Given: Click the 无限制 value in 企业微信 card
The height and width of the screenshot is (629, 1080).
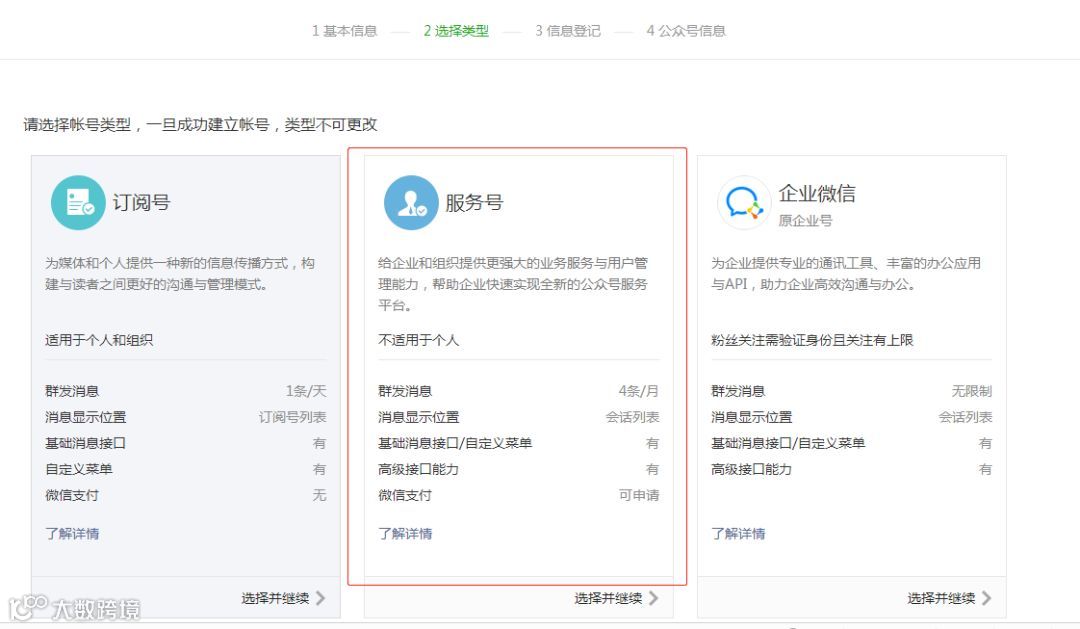Looking at the screenshot, I should pyautogui.click(x=971, y=391).
